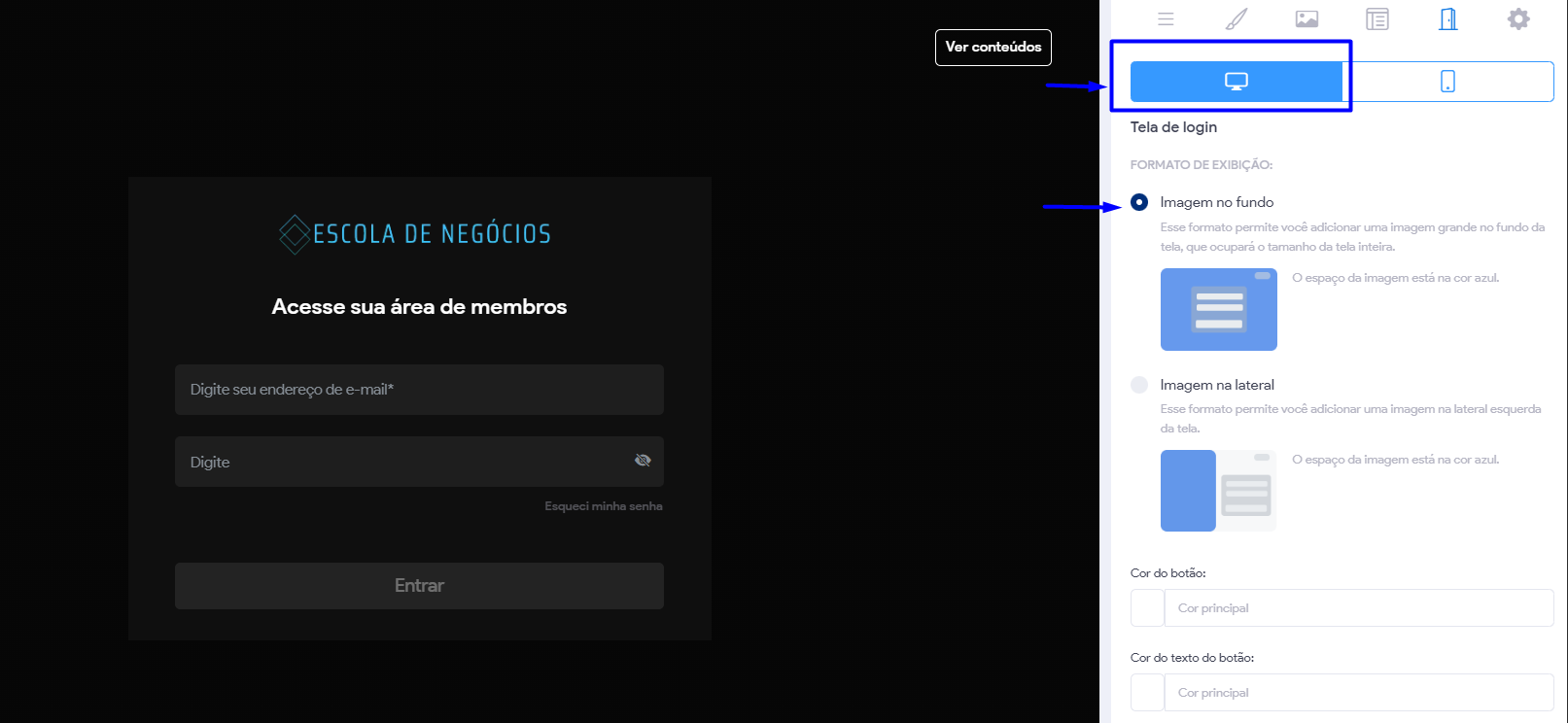1568x723 pixels.
Task: Open the image gallery icon
Action: pyautogui.click(x=1307, y=19)
